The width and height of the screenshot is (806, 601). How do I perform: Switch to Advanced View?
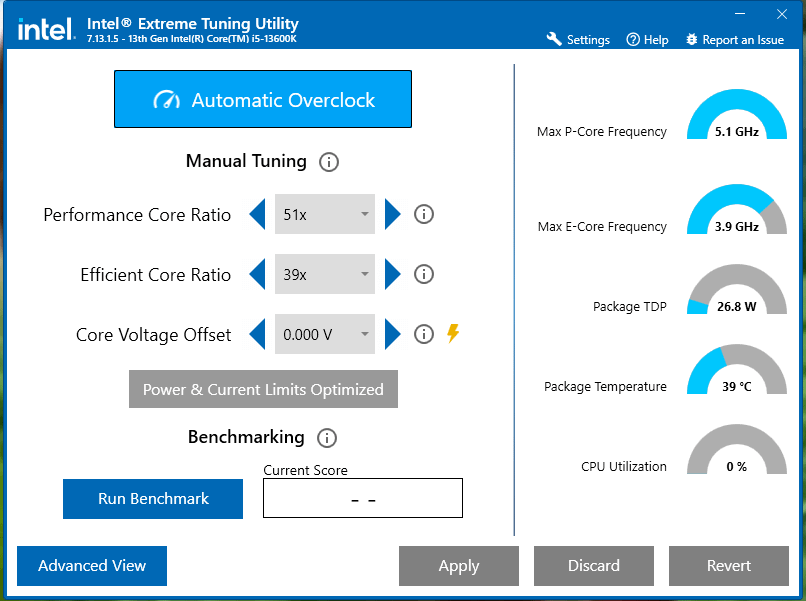pos(92,566)
